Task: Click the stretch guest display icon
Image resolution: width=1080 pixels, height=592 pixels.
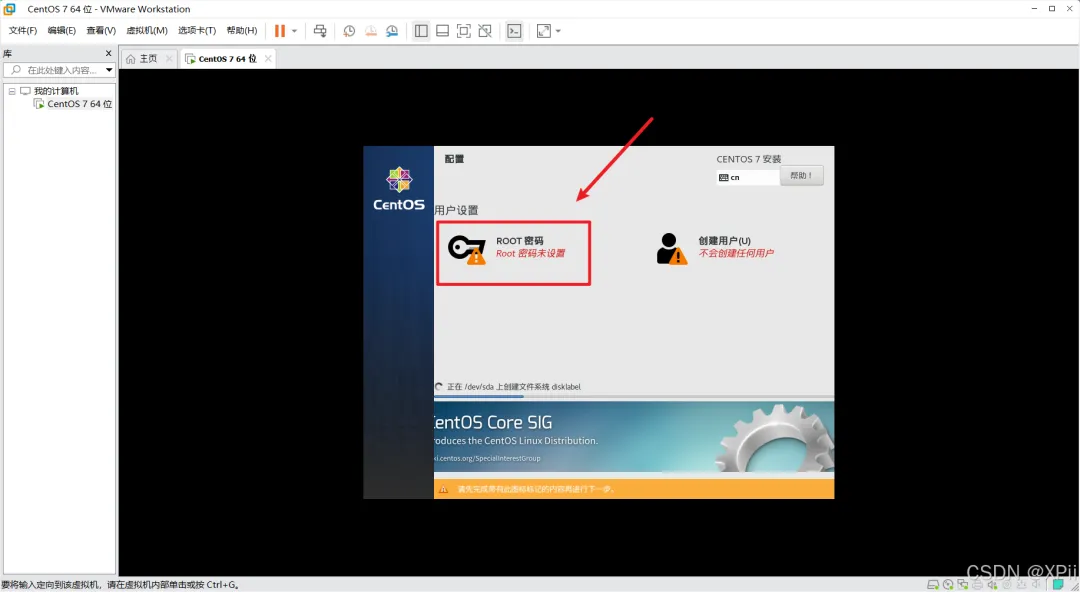Action: (543, 31)
